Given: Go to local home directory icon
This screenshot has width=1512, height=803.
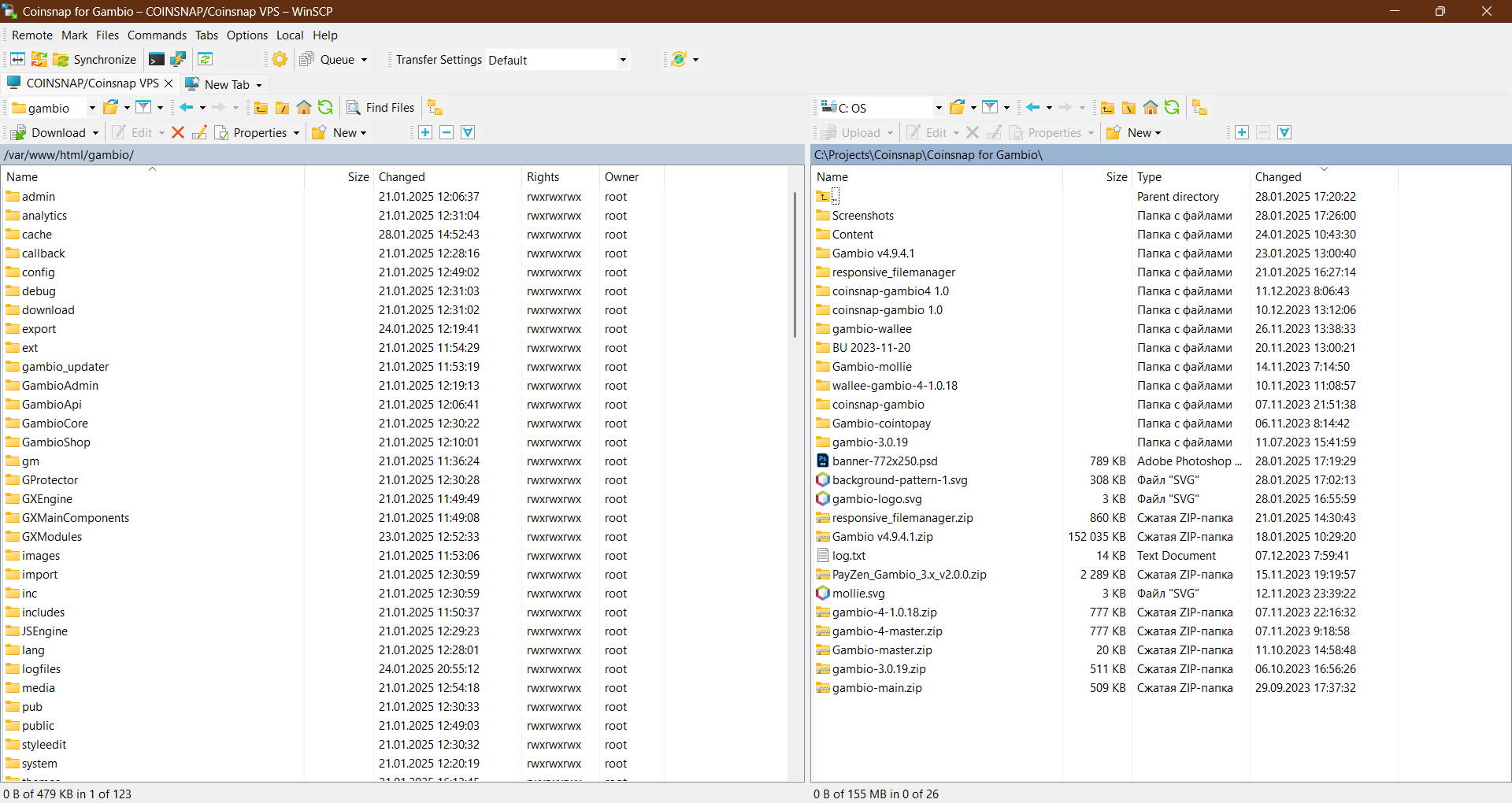Looking at the screenshot, I should [x=1151, y=108].
